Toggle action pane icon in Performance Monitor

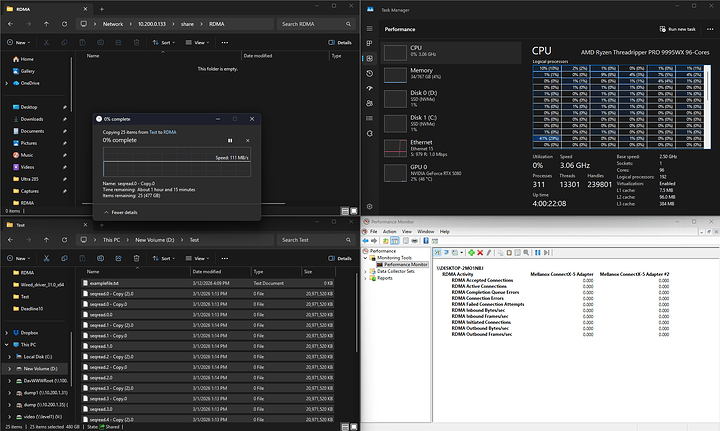coord(435,241)
